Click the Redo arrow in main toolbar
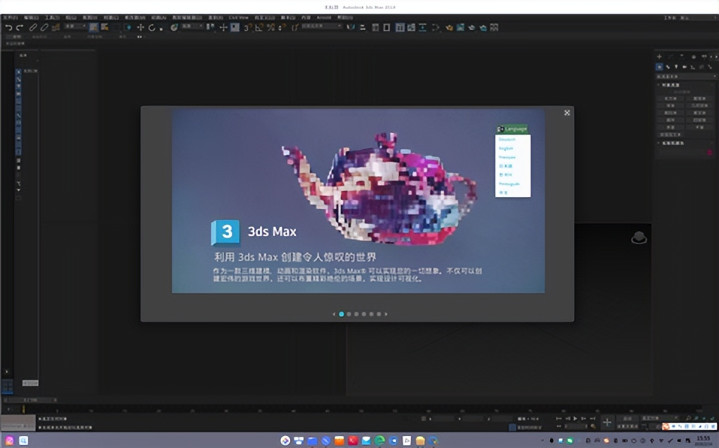The image size is (719, 448). (20, 28)
